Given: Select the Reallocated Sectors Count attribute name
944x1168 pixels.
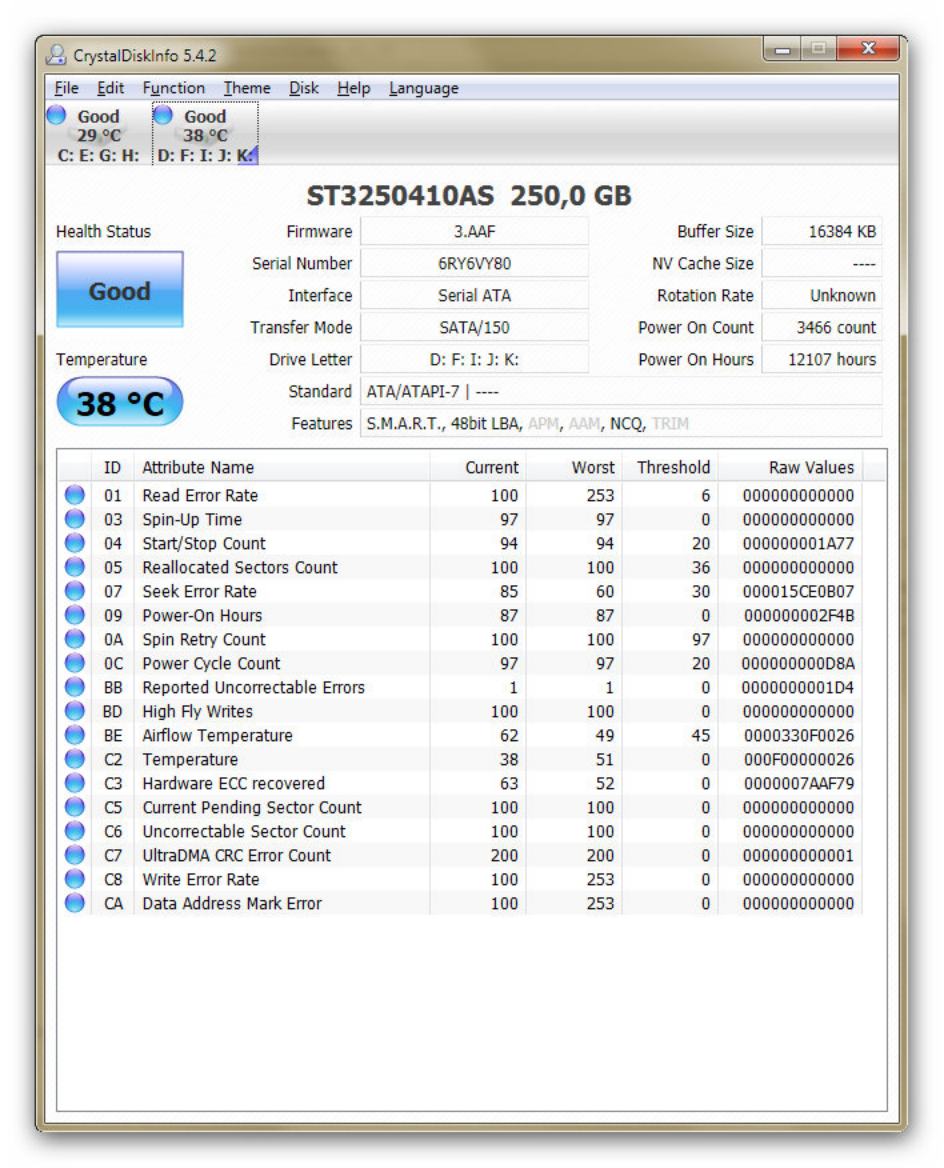Looking at the screenshot, I should [x=240, y=568].
